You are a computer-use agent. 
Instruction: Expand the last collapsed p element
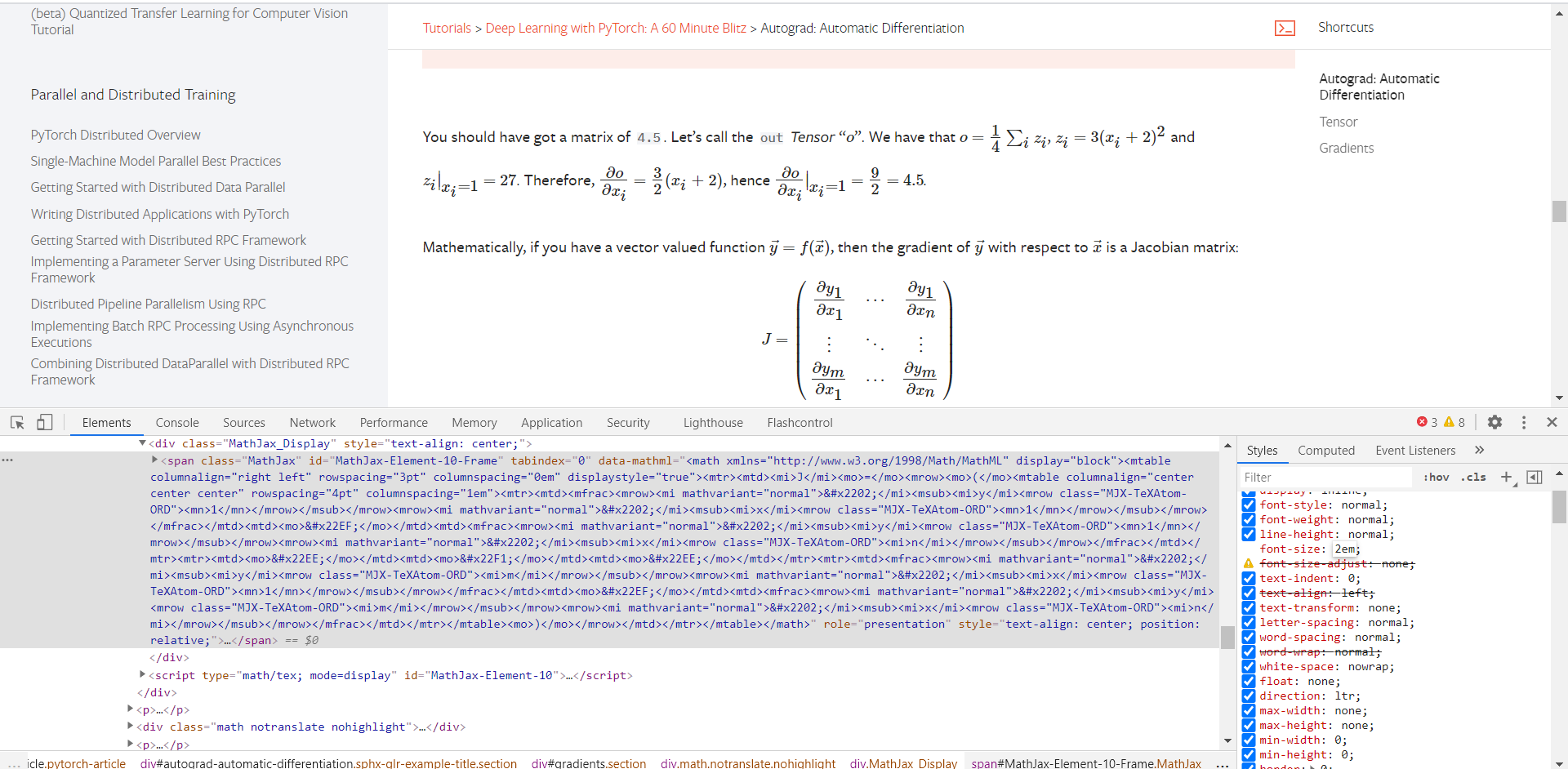tap(130, 744)
